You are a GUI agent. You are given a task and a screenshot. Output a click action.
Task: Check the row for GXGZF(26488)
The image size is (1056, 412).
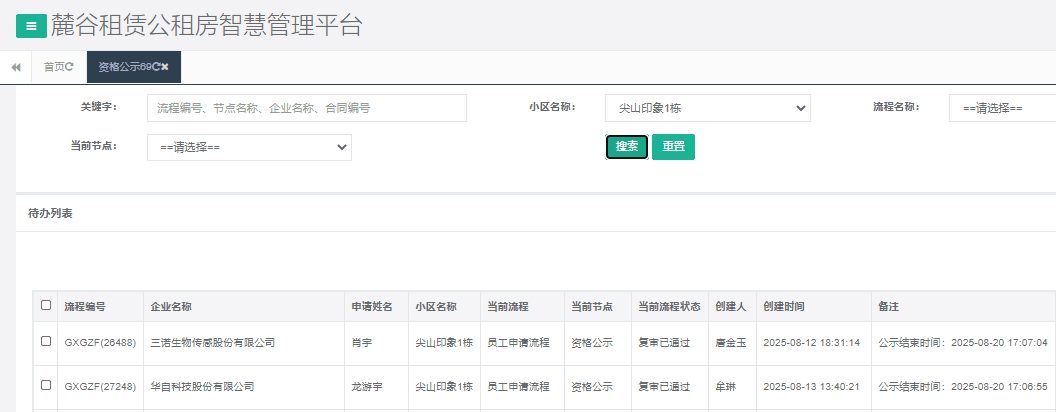click(x=46, y=342)
